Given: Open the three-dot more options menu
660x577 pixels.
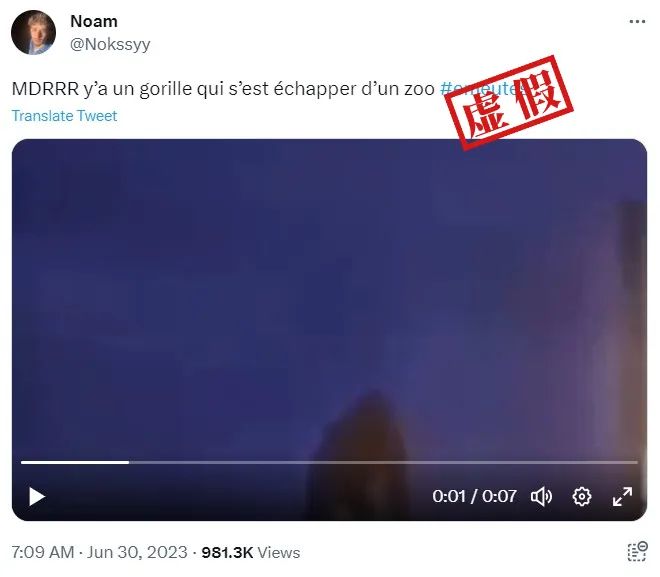Looking at the screenshot, I should click(x=637, y=21).
